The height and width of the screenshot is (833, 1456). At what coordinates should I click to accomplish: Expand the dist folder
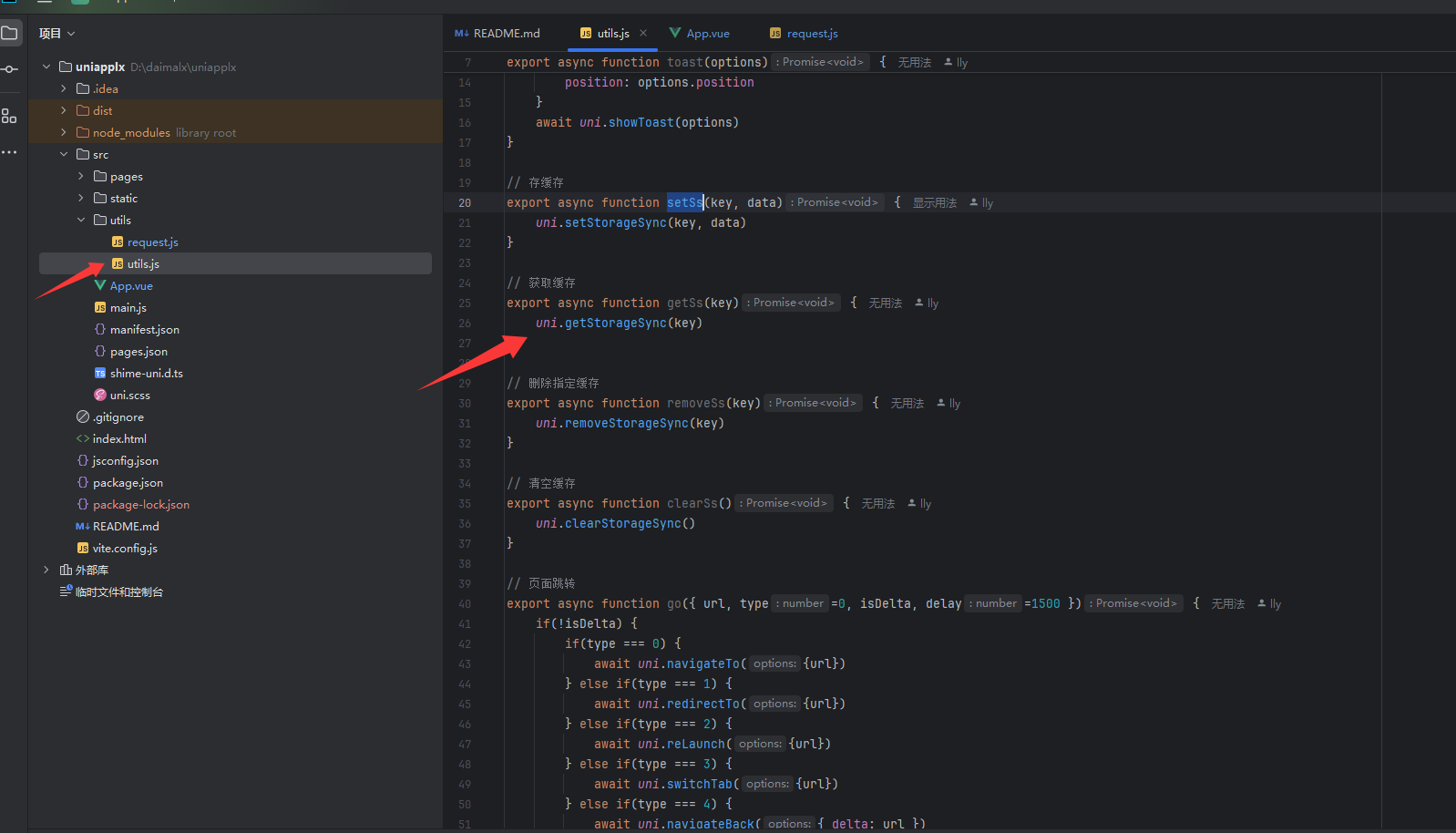pos(64,110)
